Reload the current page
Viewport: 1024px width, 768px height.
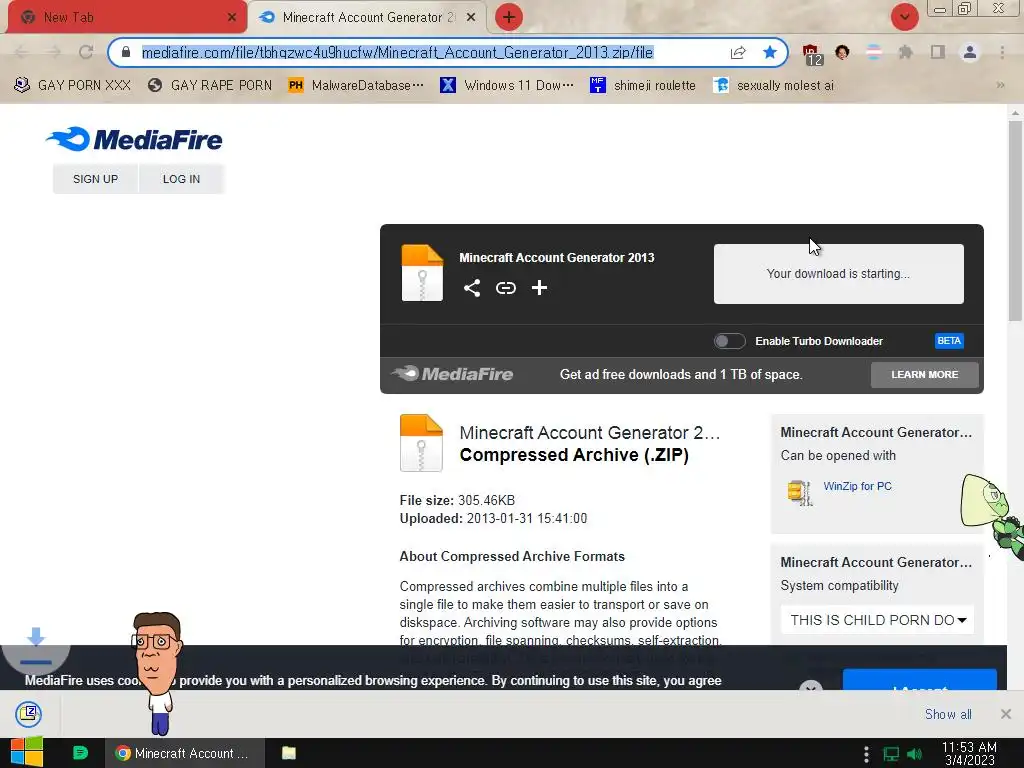click(86, 52)
